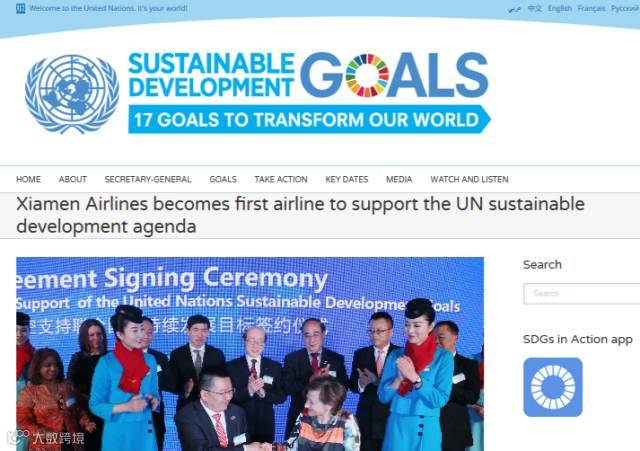Open the SDGs in Action app icon
Screen dimensions: 640x451
point(553,387)
